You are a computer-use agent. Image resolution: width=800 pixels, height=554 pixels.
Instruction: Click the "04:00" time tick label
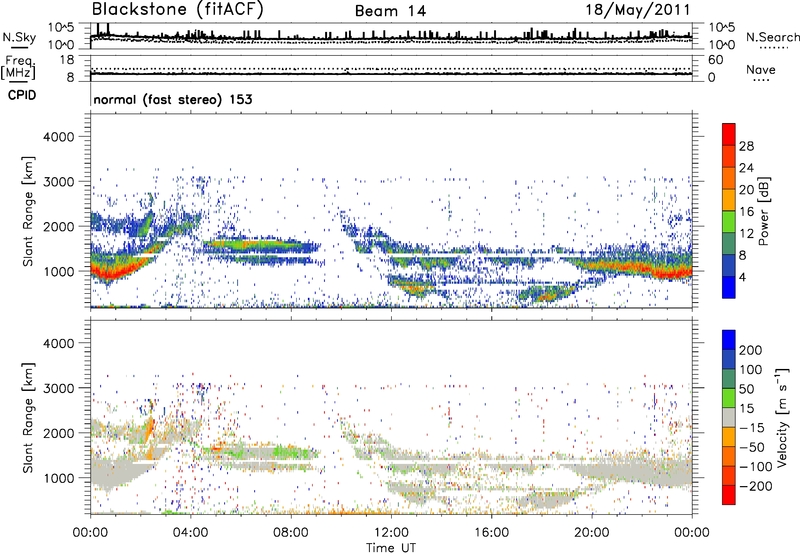[191, 533]
